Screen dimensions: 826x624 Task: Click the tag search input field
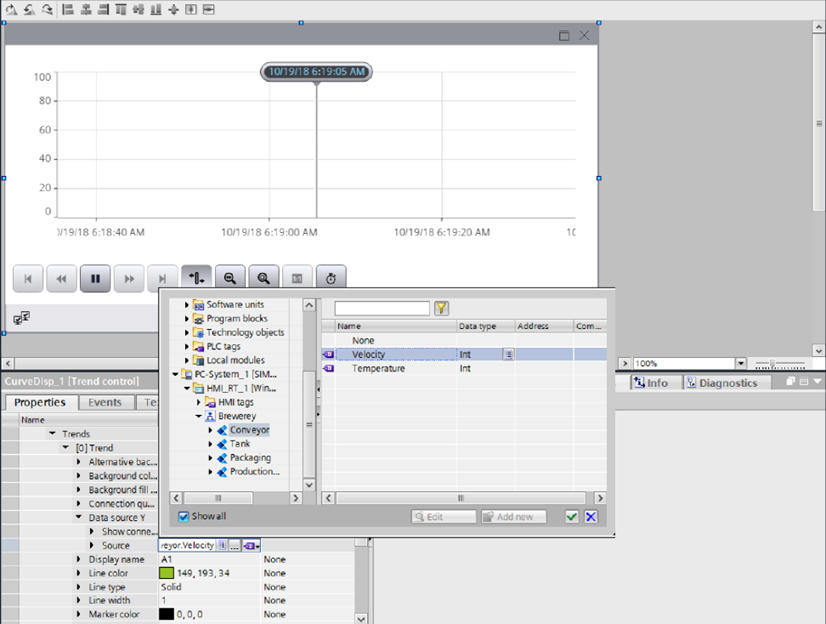[x=382, y=309]
